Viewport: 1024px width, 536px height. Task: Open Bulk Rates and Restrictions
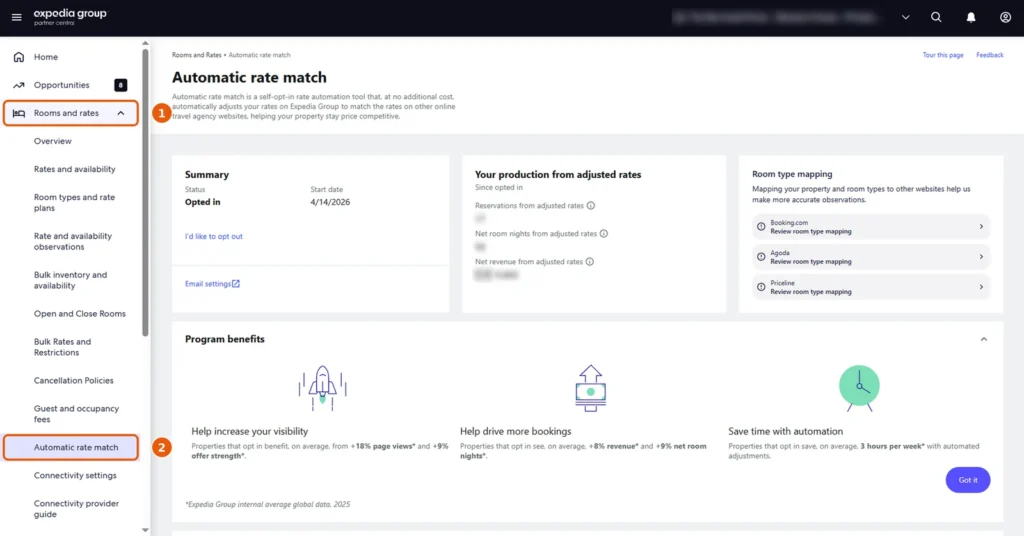(63, 347)
